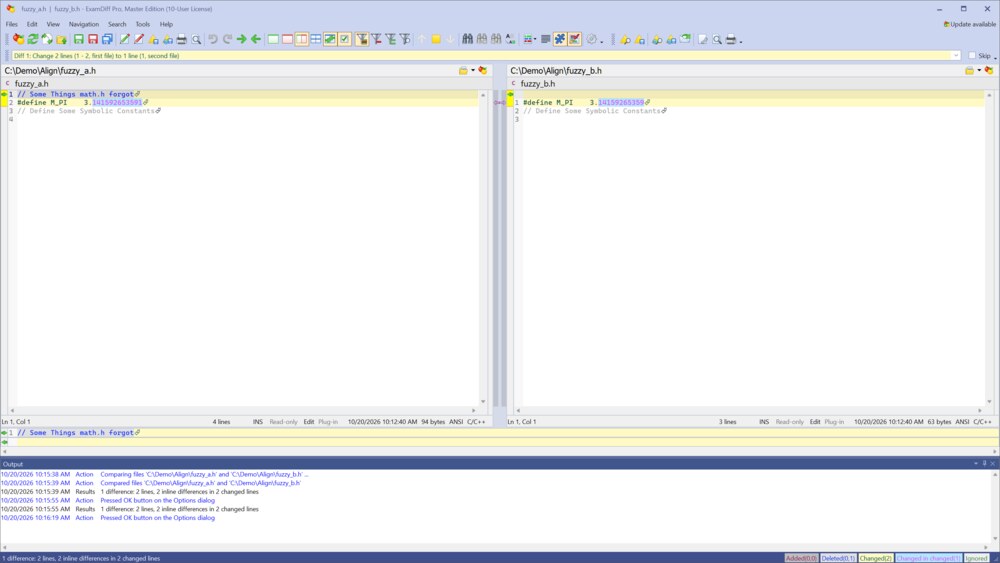The height and width of the screenshot is (563, 1000).
Task: Edit first file with green pencil icon
Action: (x=124, y=40)
